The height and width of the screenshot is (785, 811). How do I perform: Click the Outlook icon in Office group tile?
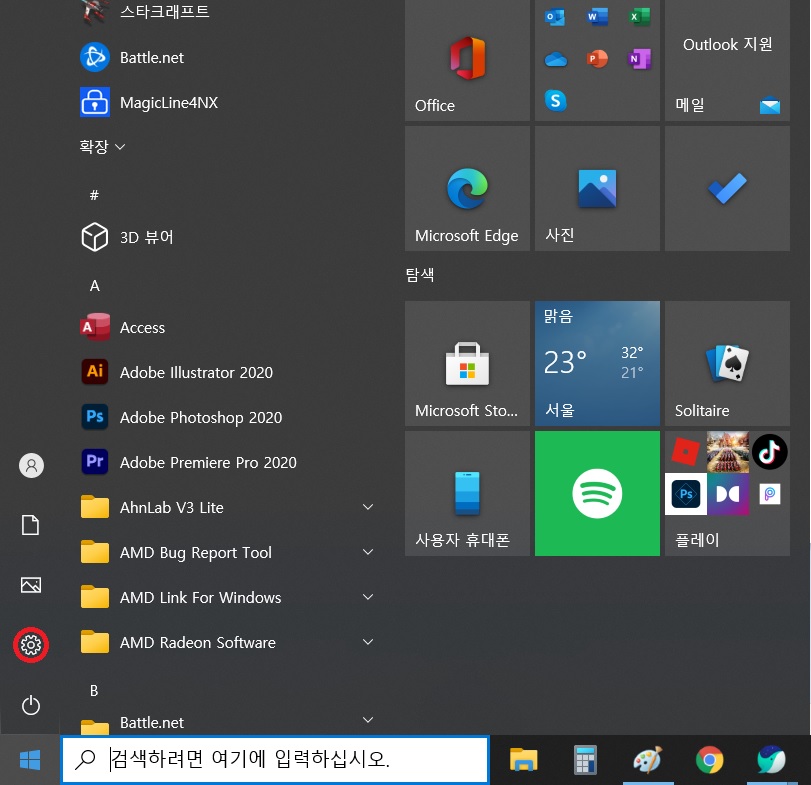[555, 17]
